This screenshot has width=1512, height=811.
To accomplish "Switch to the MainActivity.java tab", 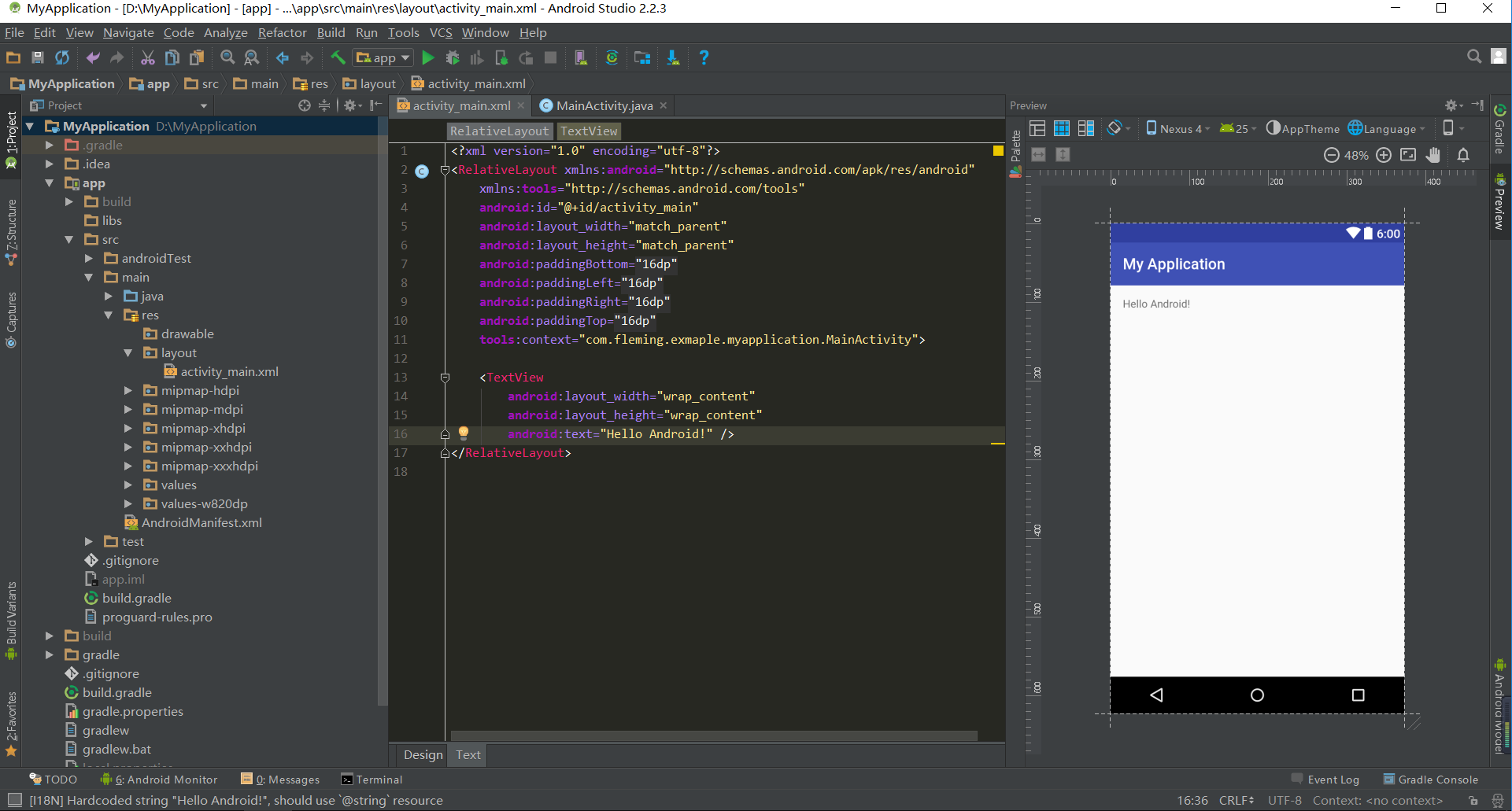I will (x=602, y=105).
